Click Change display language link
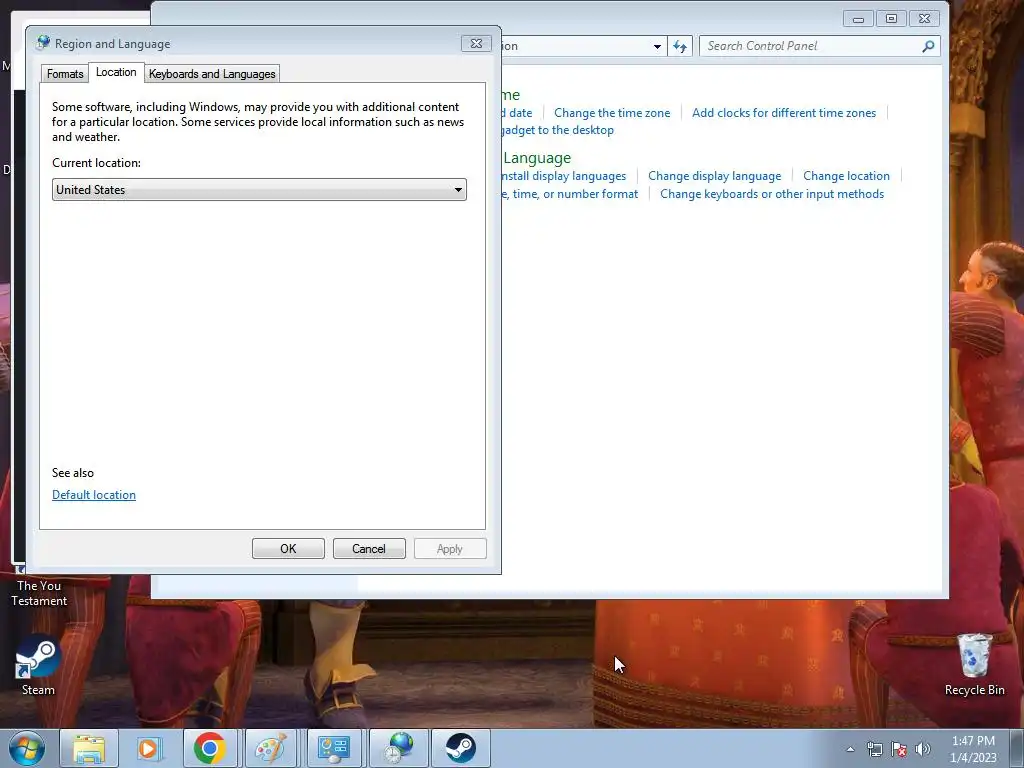Image resolution: width=1024 pixels, height=768 pixels. point(714,176)
